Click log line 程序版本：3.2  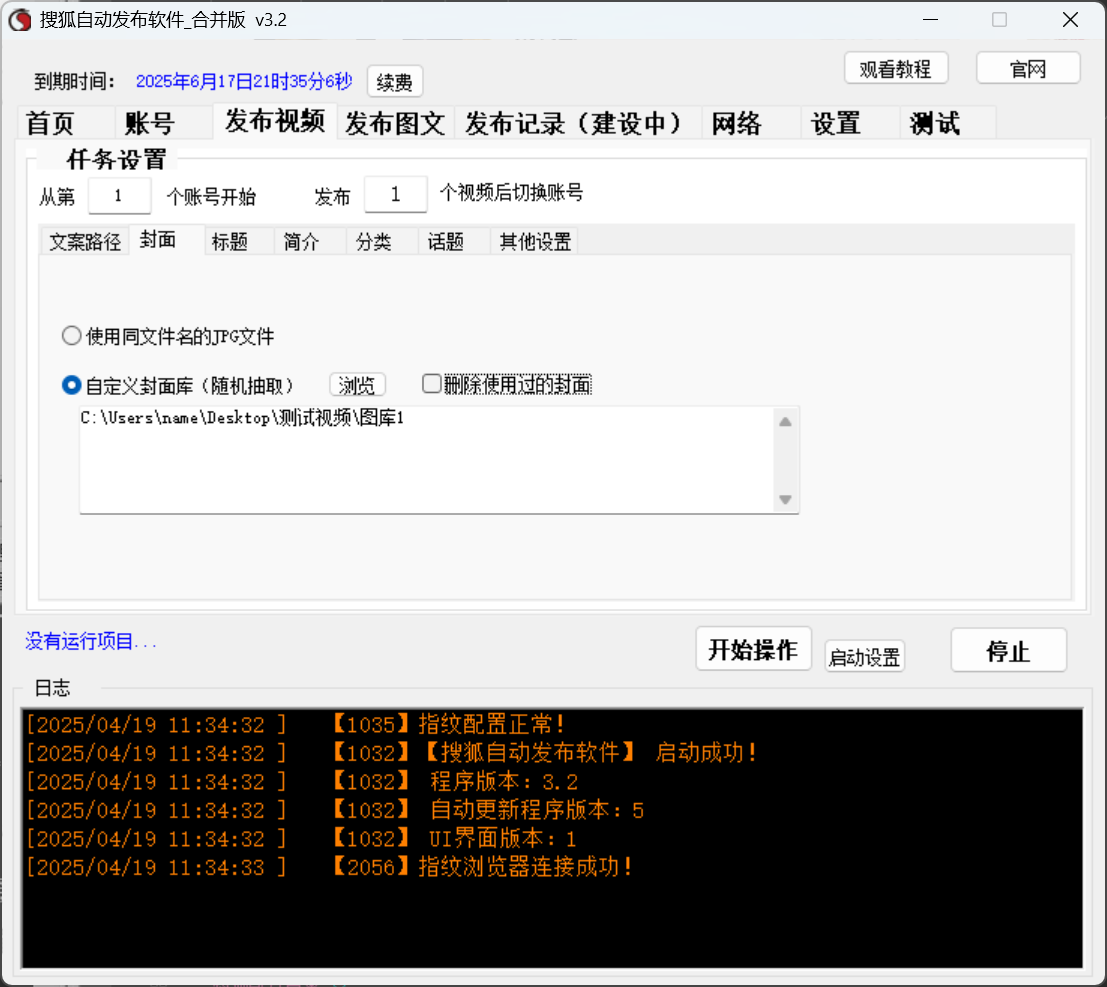[504, 782]
